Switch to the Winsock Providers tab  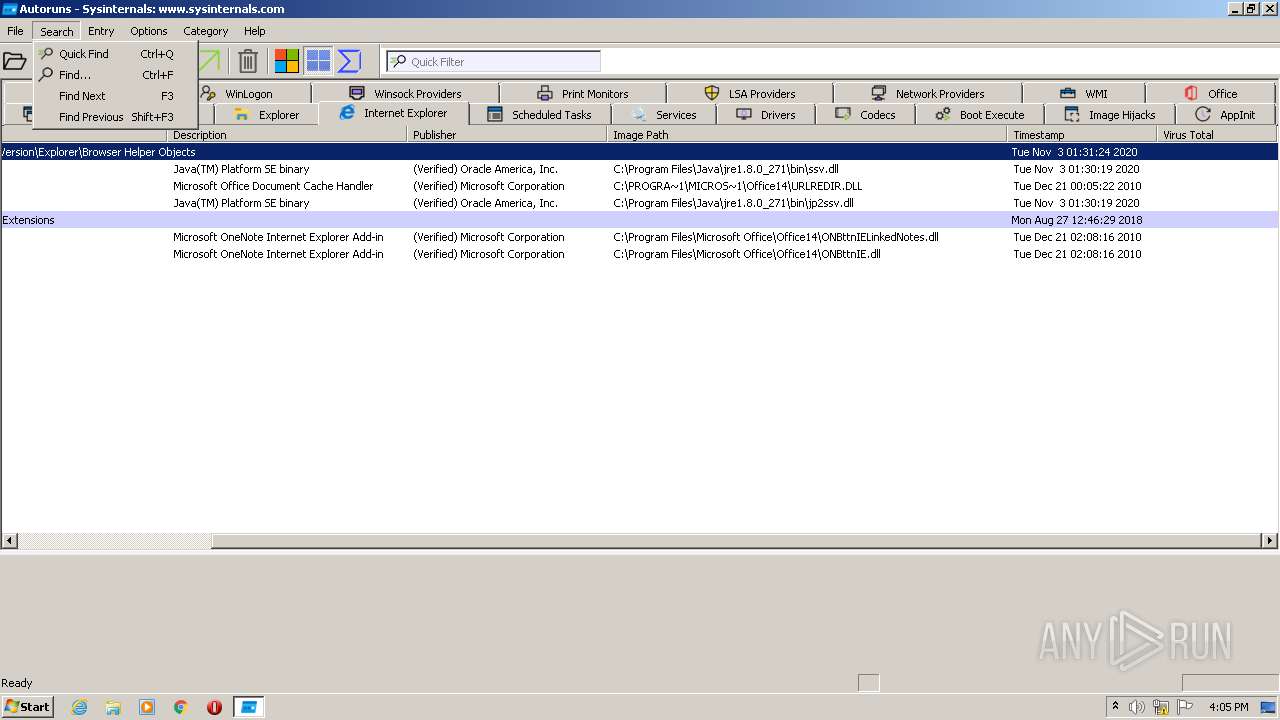pos(406,93)
